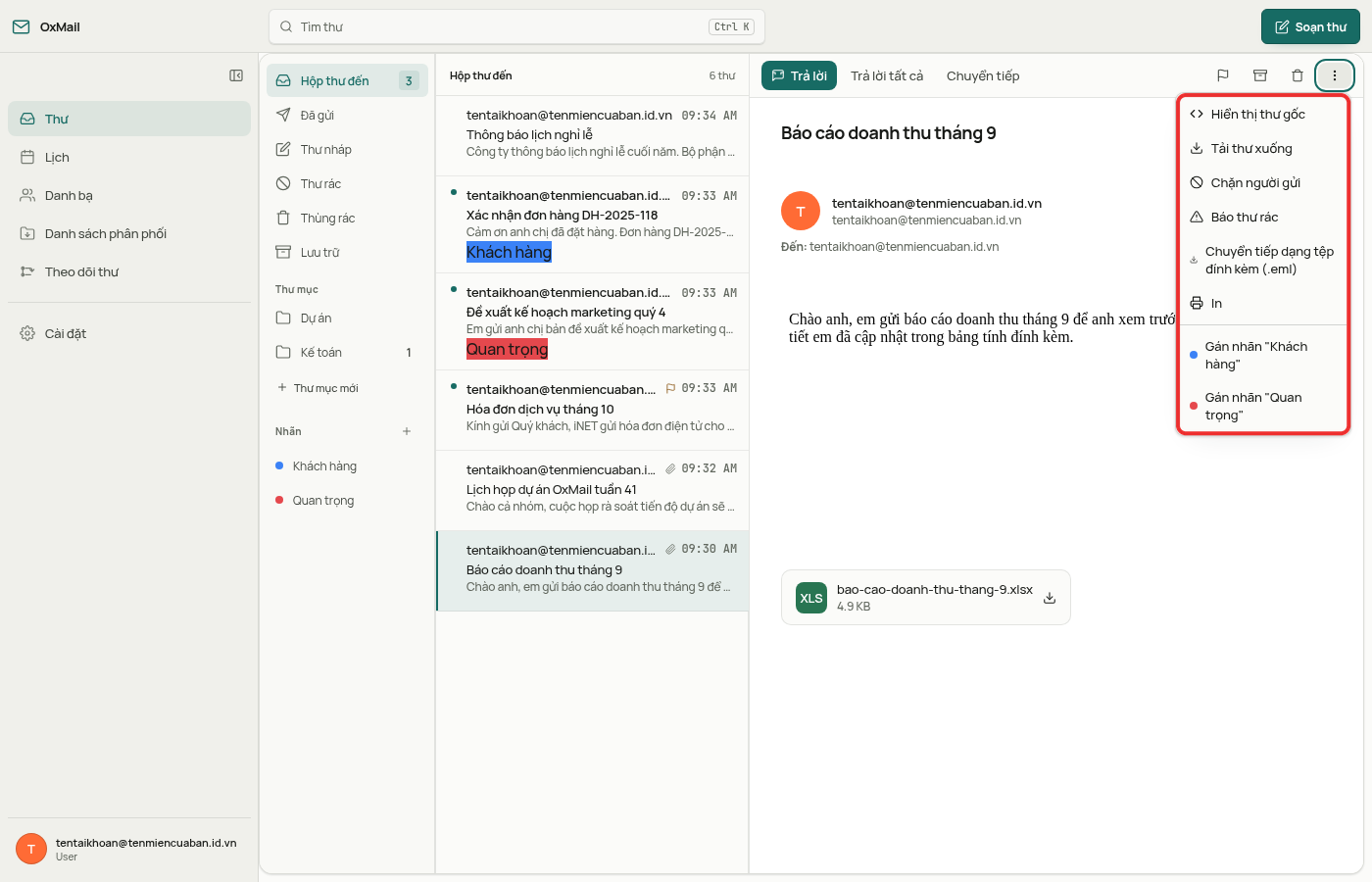
Task: Close the three-dot more options menu
Action: [1334, 75]
